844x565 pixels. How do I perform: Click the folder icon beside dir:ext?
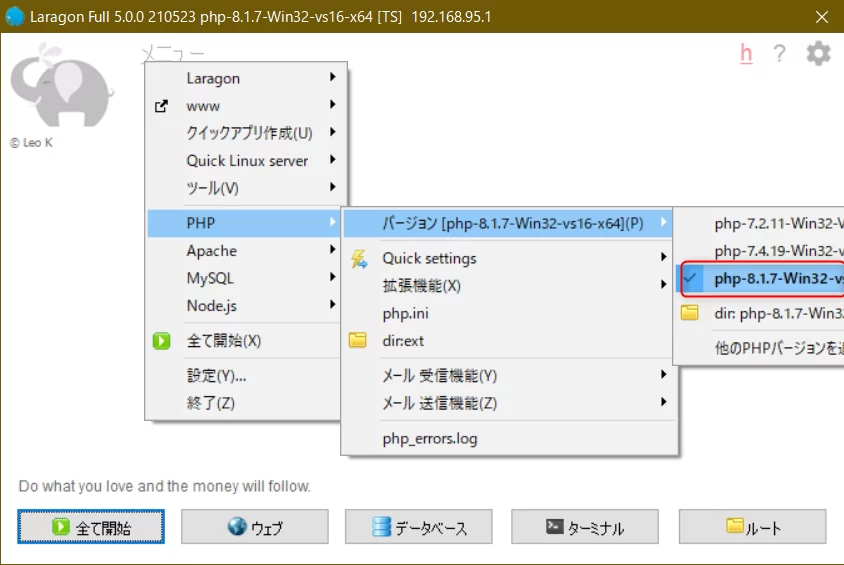click(x=357, y=340)
